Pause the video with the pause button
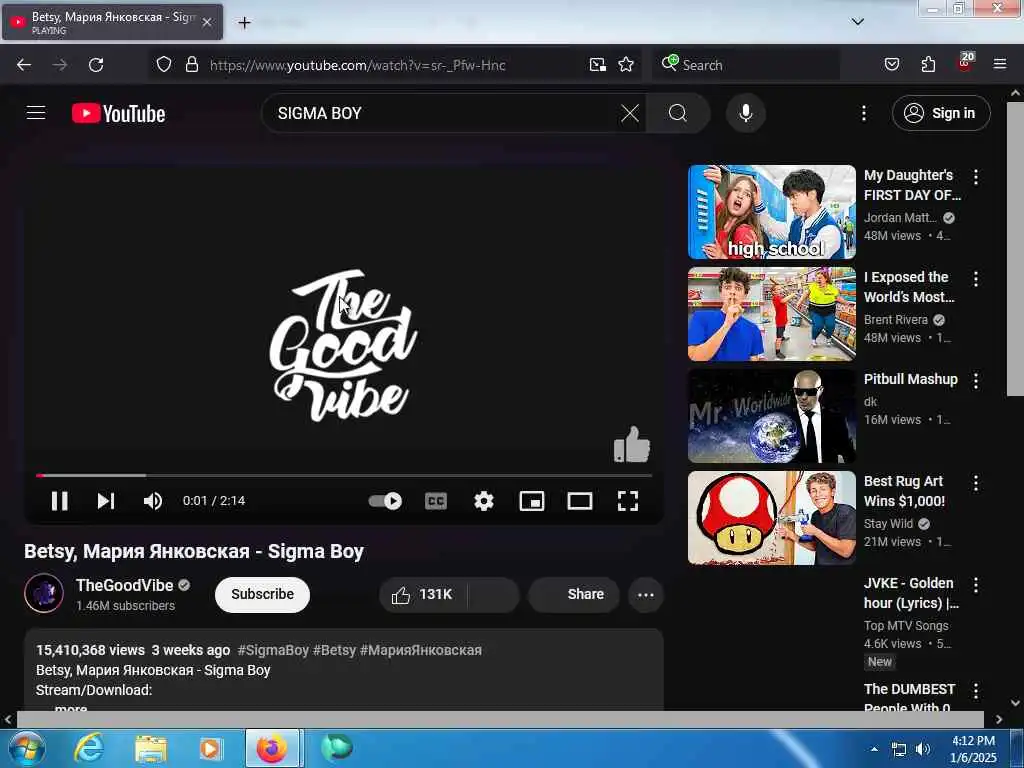1024x768 pixels. [x=59, y=501]
